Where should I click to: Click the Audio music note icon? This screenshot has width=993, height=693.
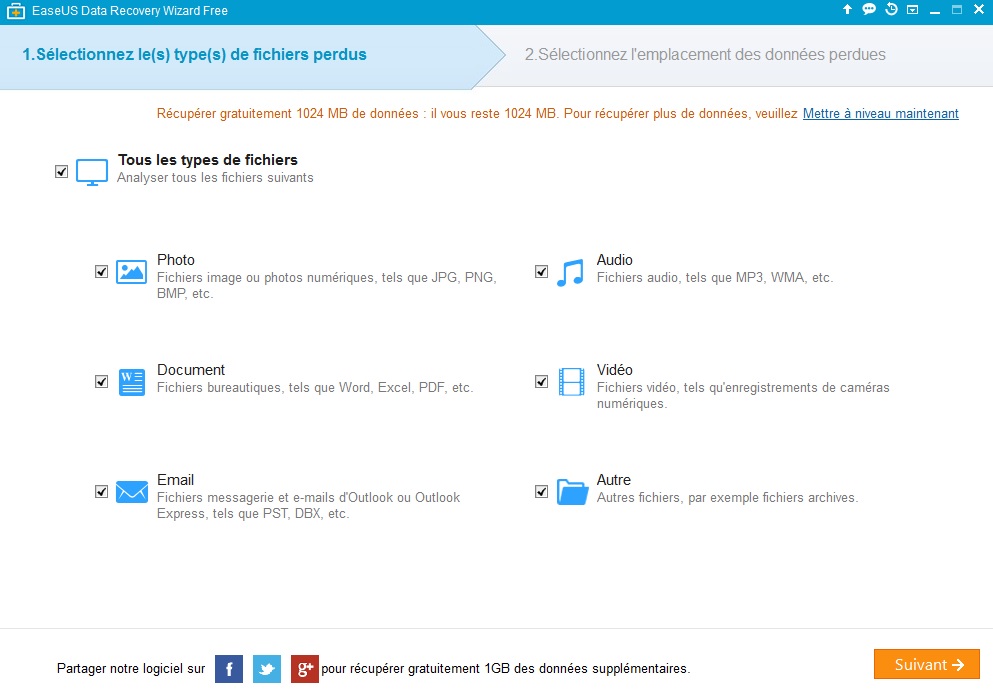click(x=571, y=272)
